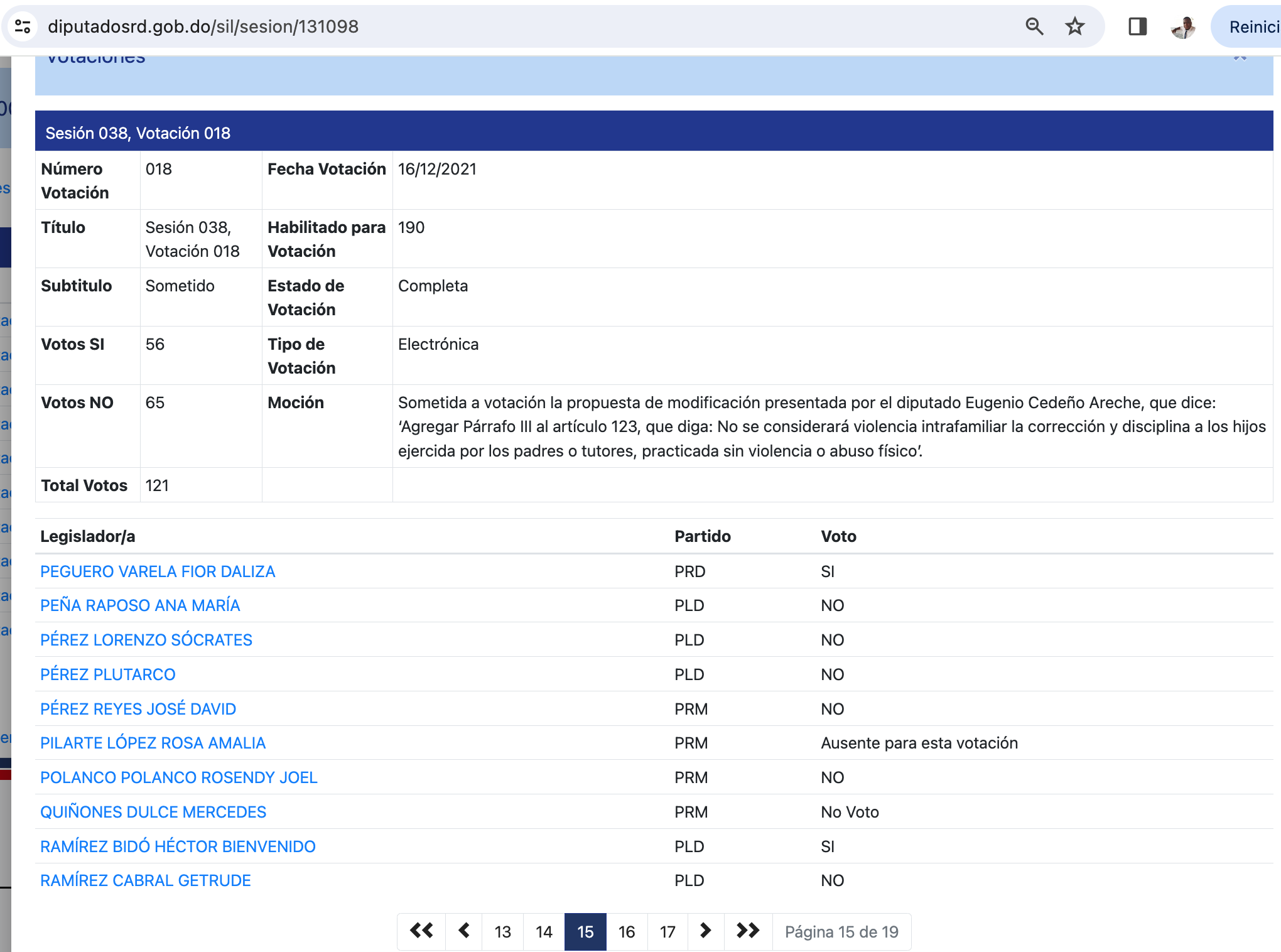
Task: Select page 16 in pagination
Action: tap(627, 931)
